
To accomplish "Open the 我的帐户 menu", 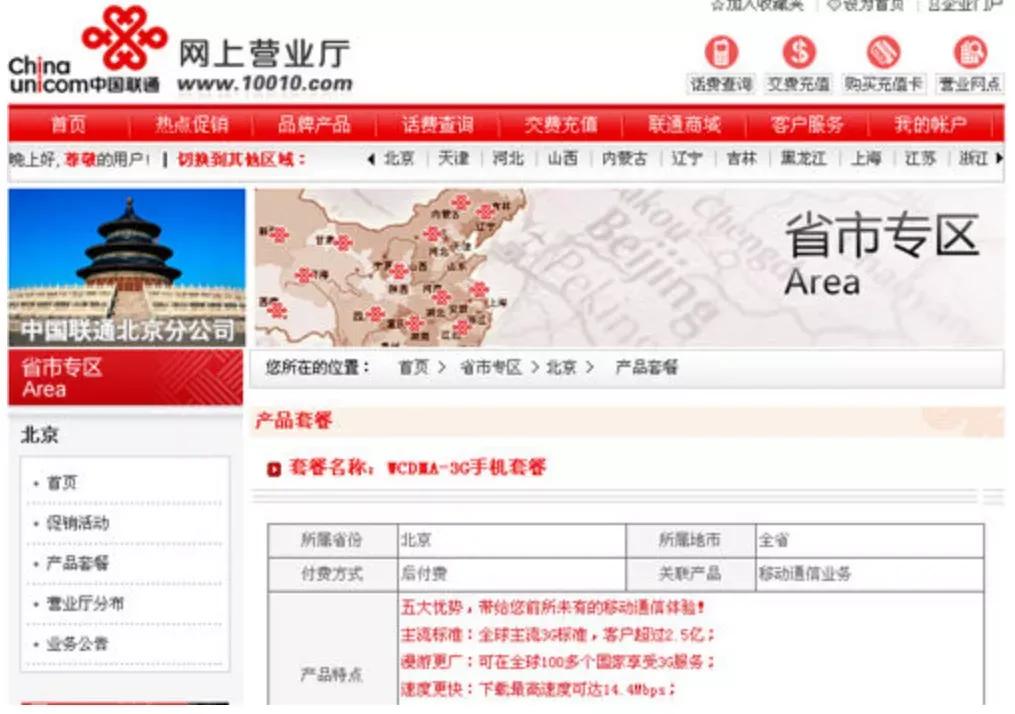I will point(930,124).
